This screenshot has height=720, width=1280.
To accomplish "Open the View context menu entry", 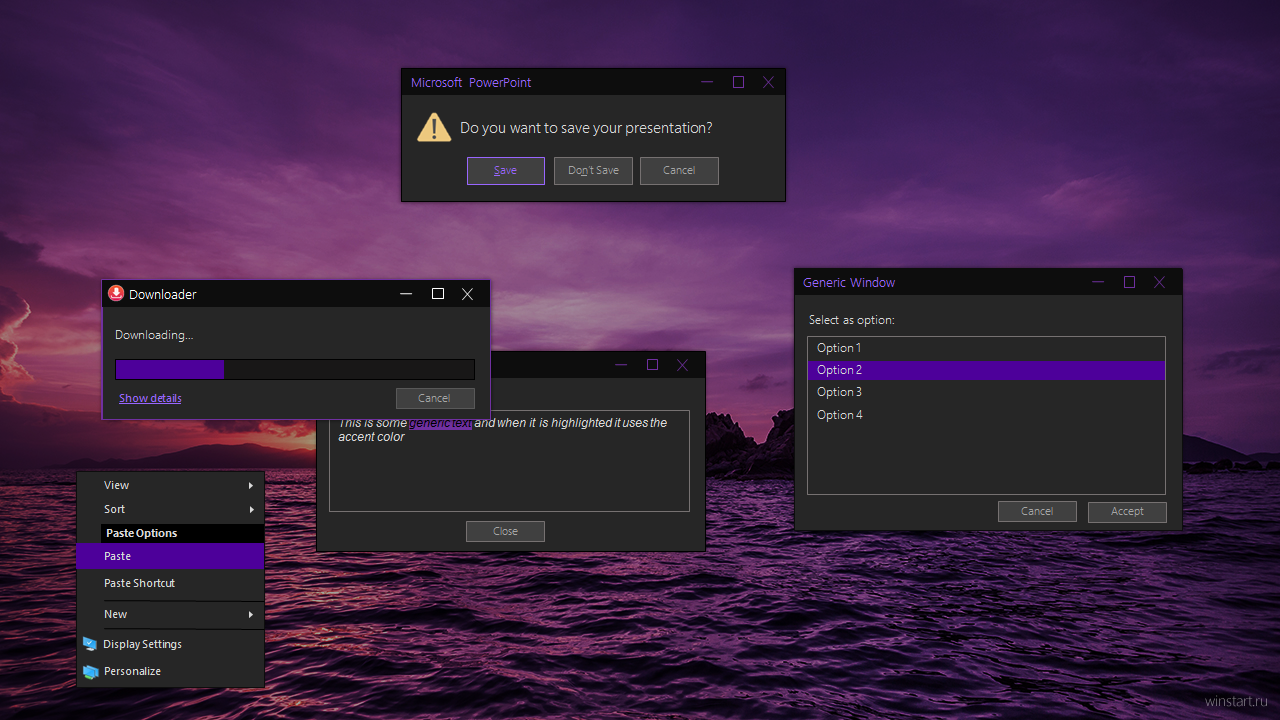I will coord(170,485).
